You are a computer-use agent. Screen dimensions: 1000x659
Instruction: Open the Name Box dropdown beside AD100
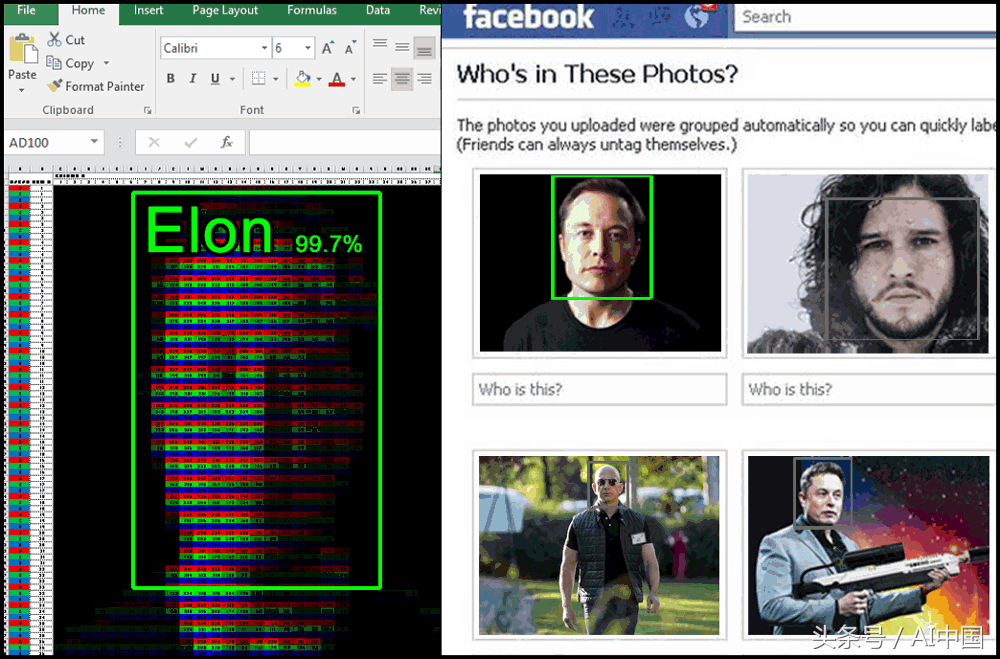point(94,142)
